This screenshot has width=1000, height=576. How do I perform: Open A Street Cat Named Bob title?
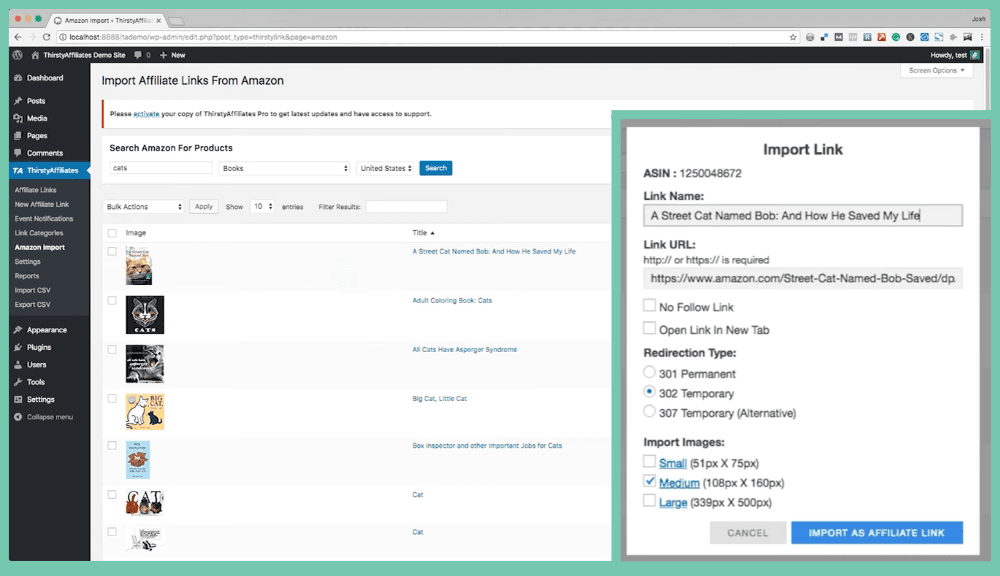(x=494, y=251)
